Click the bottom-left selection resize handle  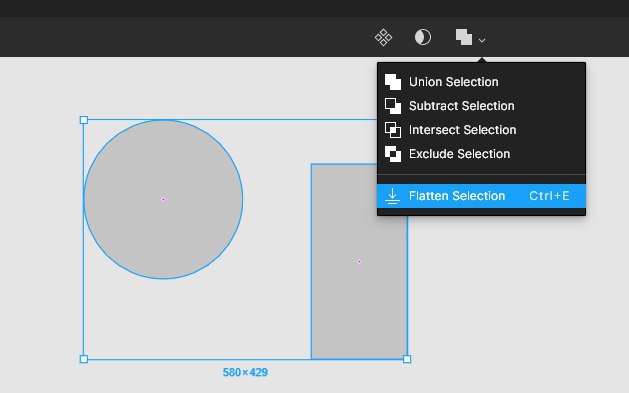[84, 359]
